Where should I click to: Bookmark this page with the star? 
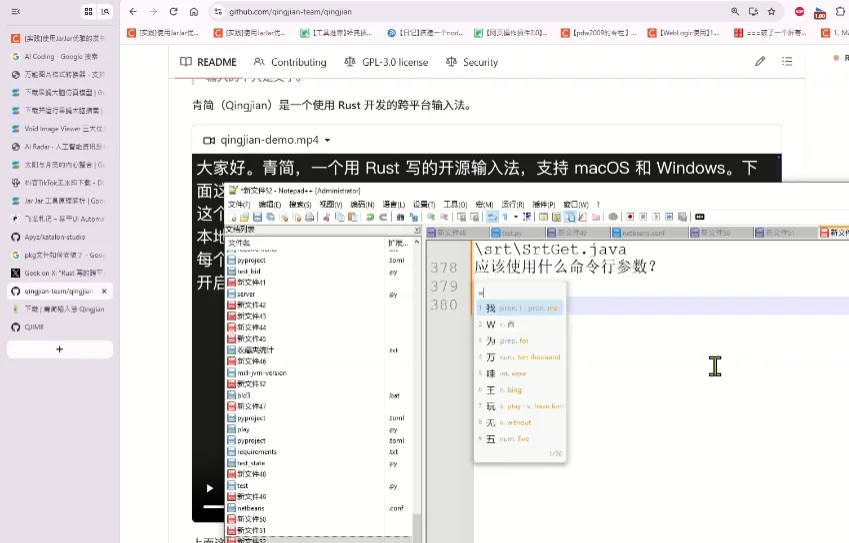pos(772,11)
